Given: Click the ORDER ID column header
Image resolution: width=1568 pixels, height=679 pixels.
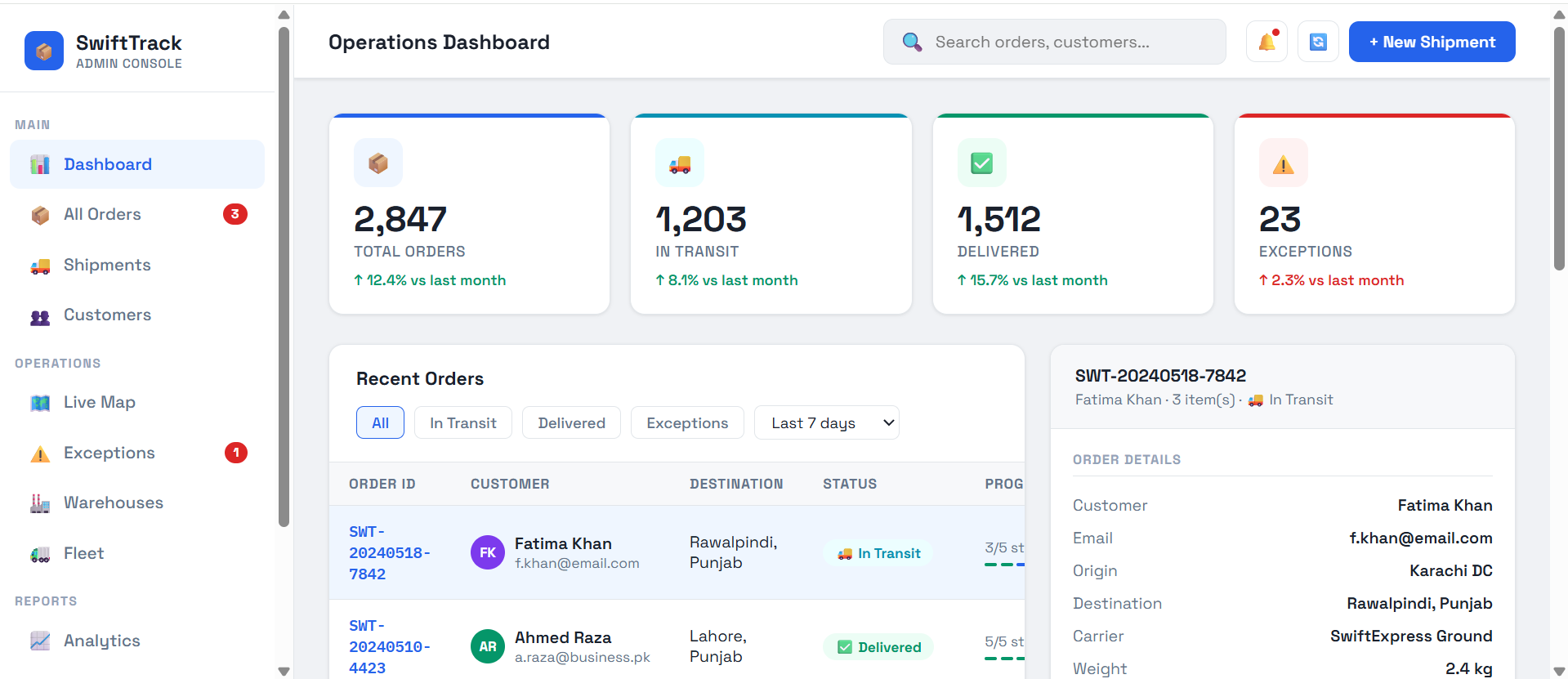Looking at the screenshot, I should pyautogui.click(x=382, y=484).
